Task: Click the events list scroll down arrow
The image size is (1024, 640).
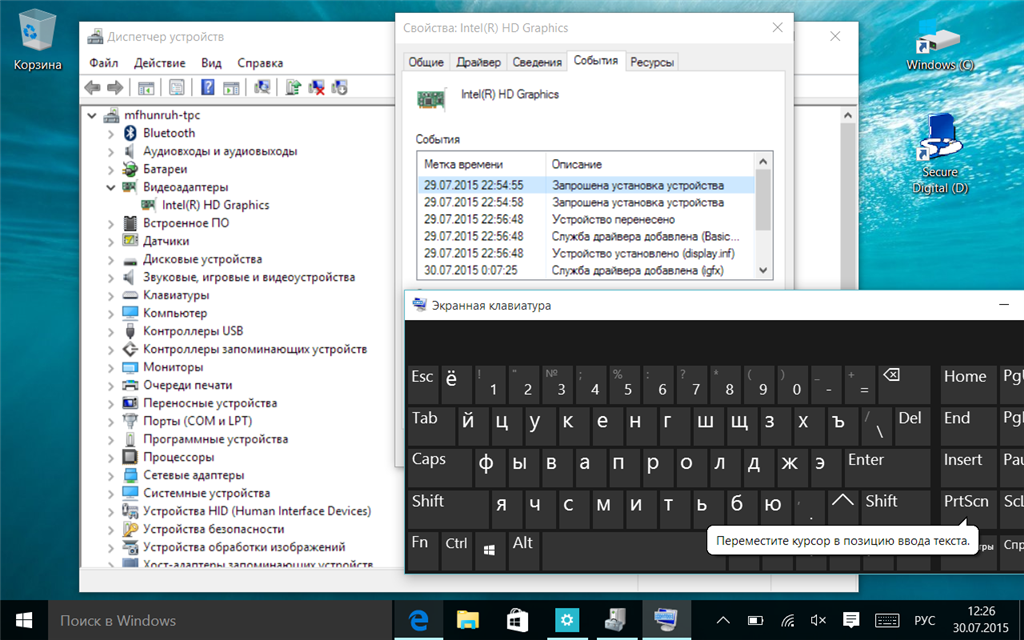Action: pos(763,270)
